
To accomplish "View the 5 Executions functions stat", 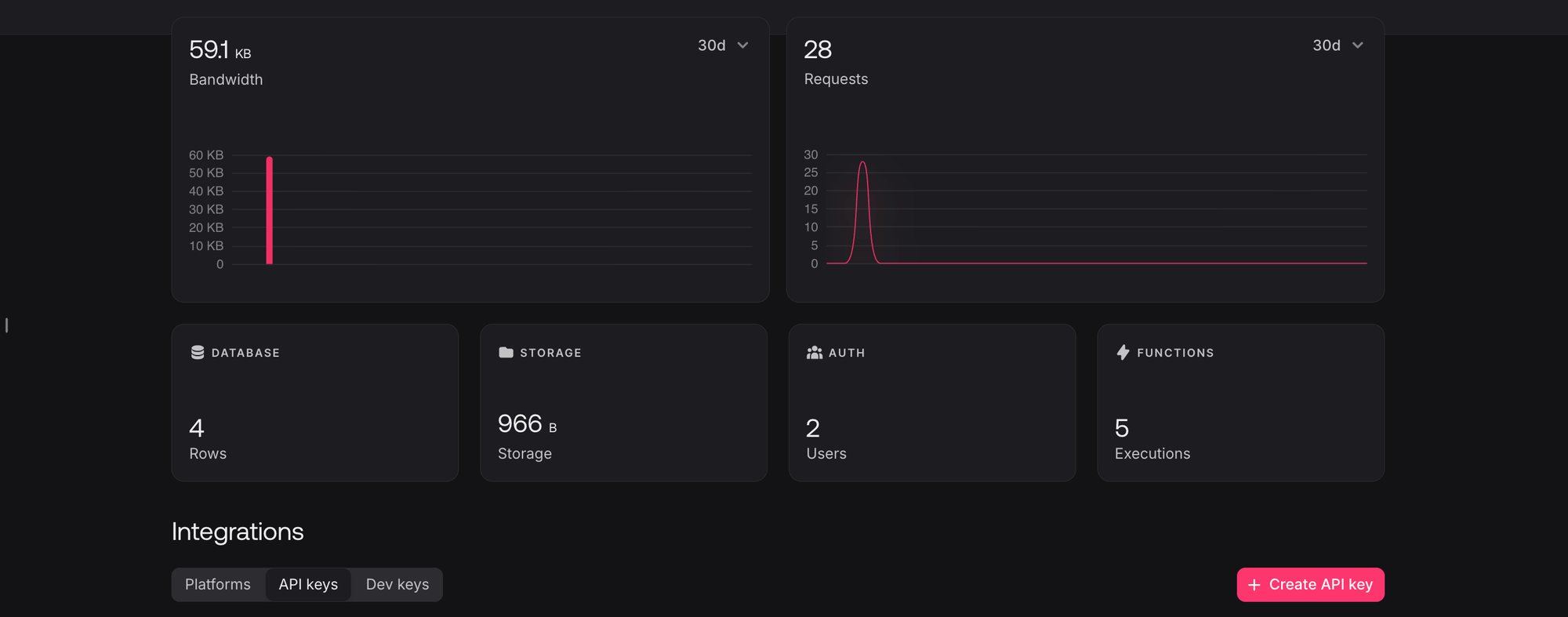I will point(1152,439).
